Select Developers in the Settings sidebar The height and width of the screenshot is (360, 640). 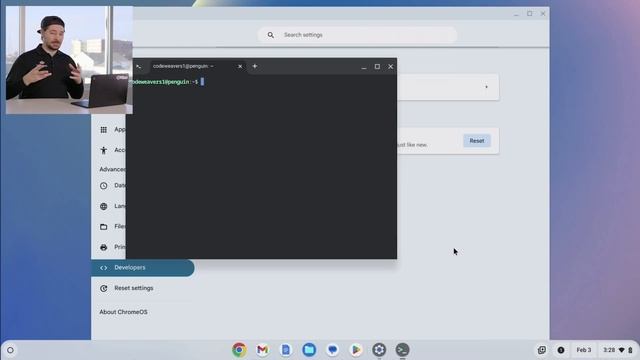pyautogui.click(x=143, y=268)
